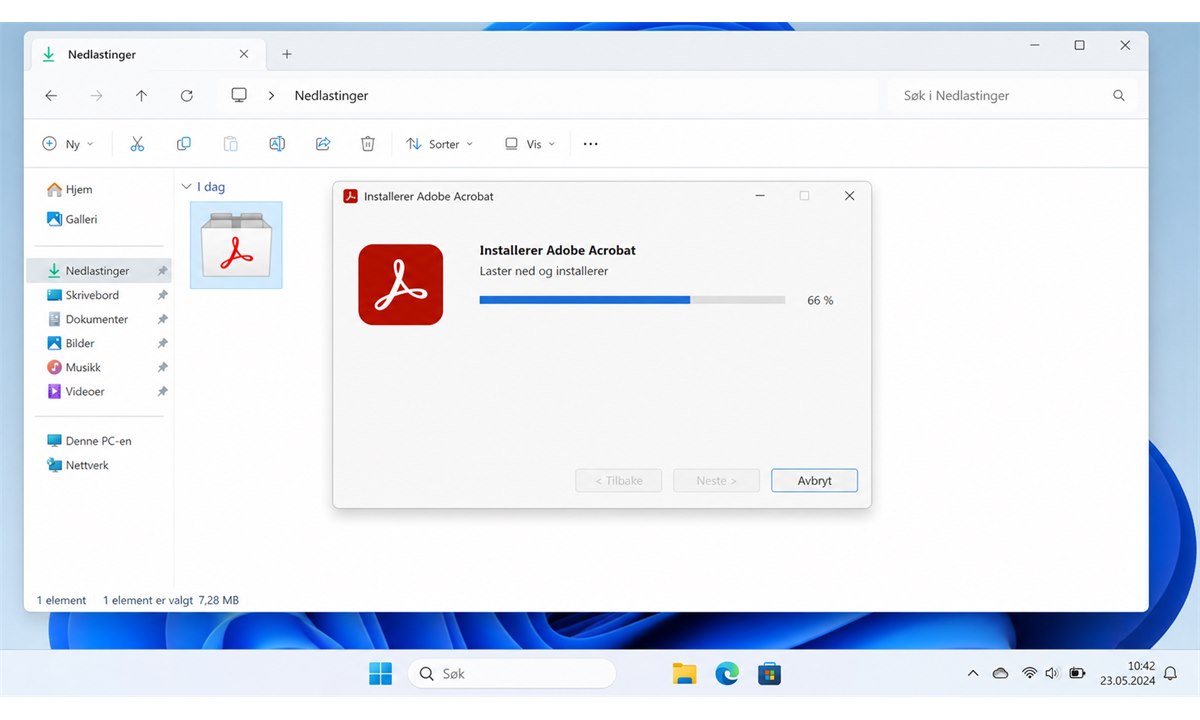This screenshot has height=720, width=1200.
Task: Select the Acrobat installer file thumbnail
Action: (x=236, y=245)
